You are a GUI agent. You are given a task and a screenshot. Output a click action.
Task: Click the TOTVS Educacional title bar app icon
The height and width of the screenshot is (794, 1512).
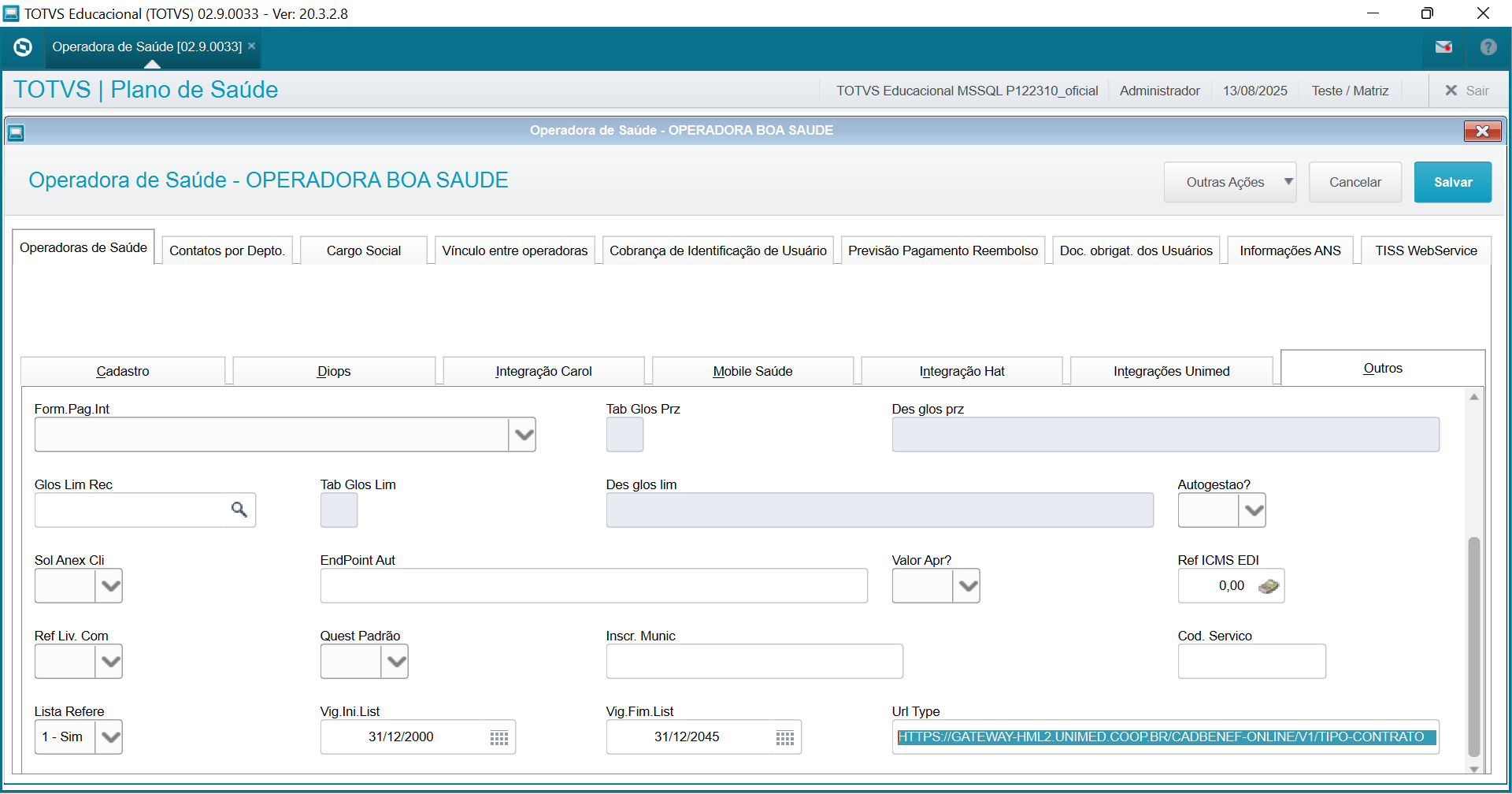point(11,13)
